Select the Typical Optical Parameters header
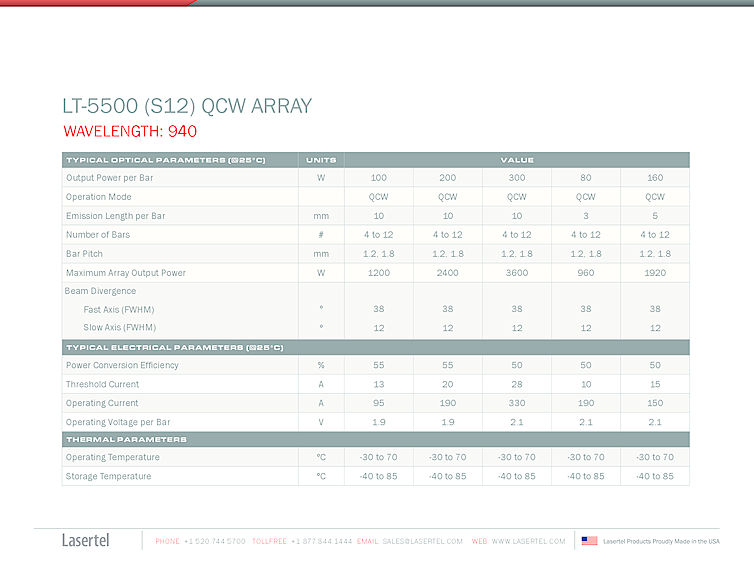This screenshot has height=566, width=754. point(165,160)
